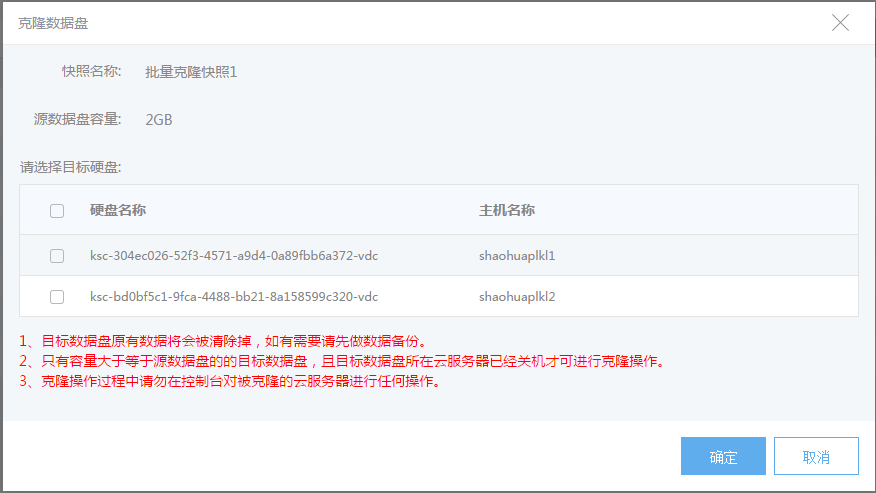
Task: Click the second warning about capacity and shutdown
Action: (x=342, y=361)
